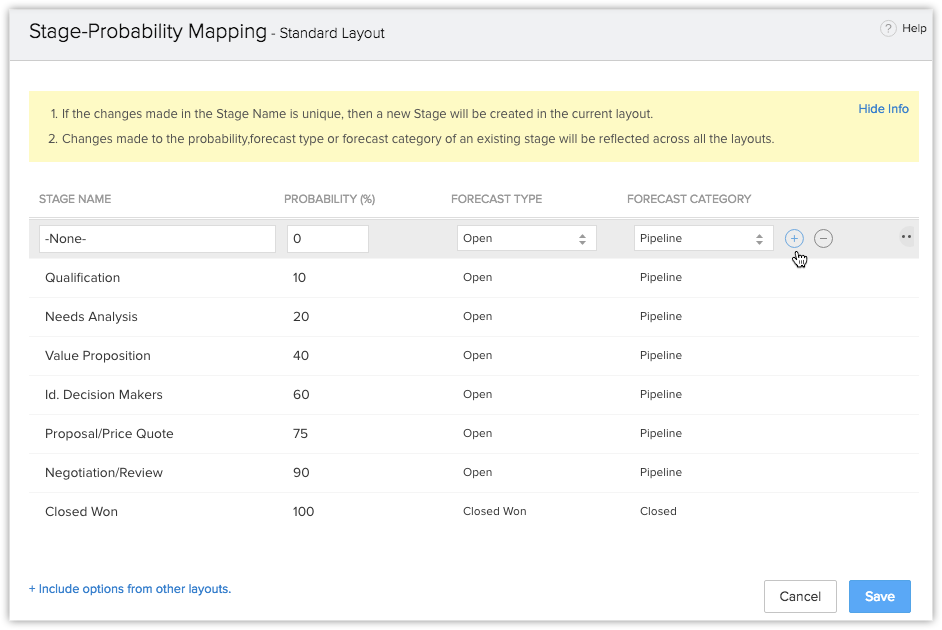
Task: Select the Needs Analysis stage row
Action: tap(91, 317)
